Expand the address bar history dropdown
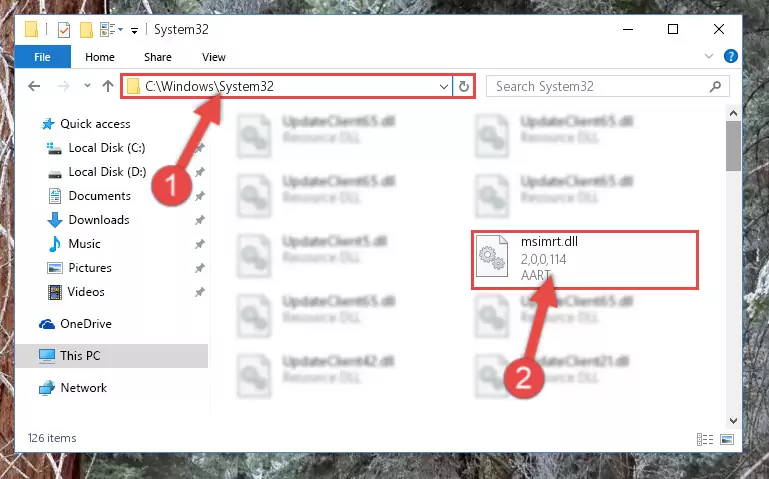The width and height of the screenshot is (769, 479). coord(443,87)
